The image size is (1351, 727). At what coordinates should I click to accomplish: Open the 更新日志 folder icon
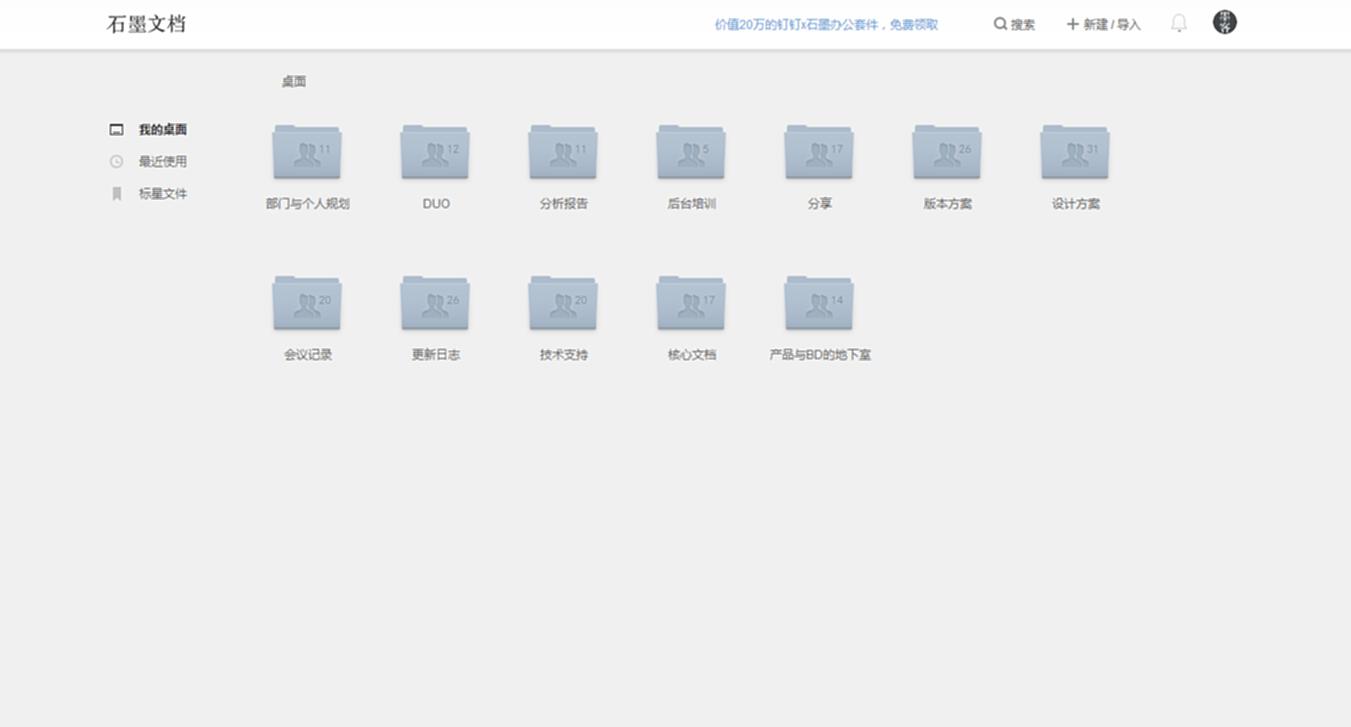click(x=435, y=303)
